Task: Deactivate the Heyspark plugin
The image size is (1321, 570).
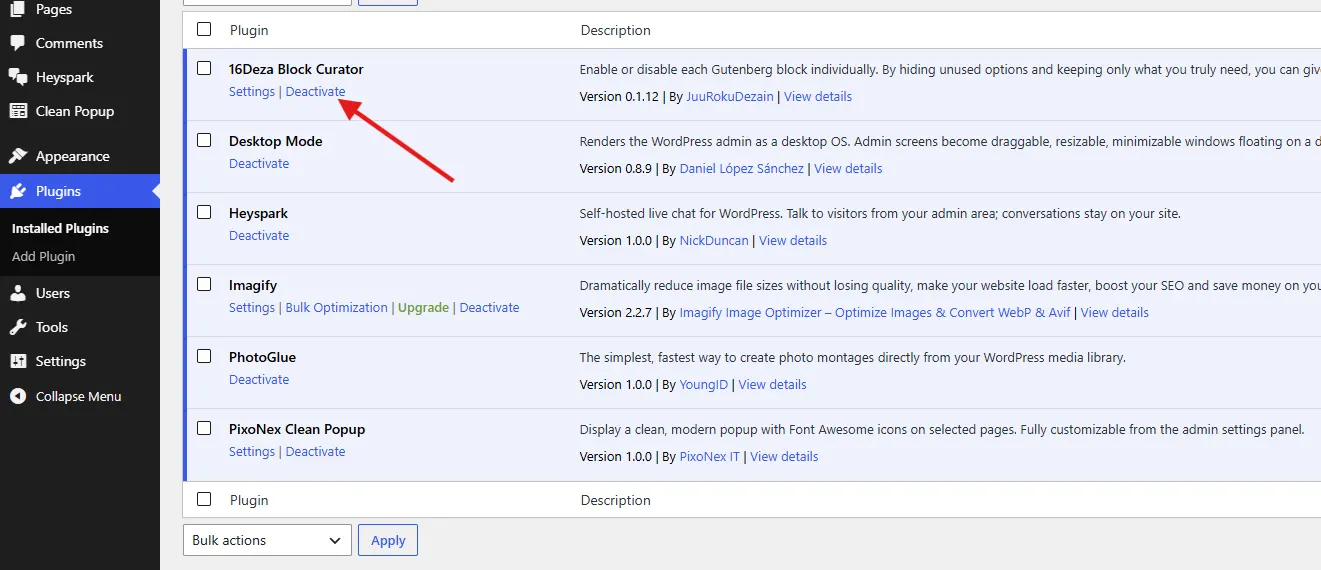Action: click(259, 235)
